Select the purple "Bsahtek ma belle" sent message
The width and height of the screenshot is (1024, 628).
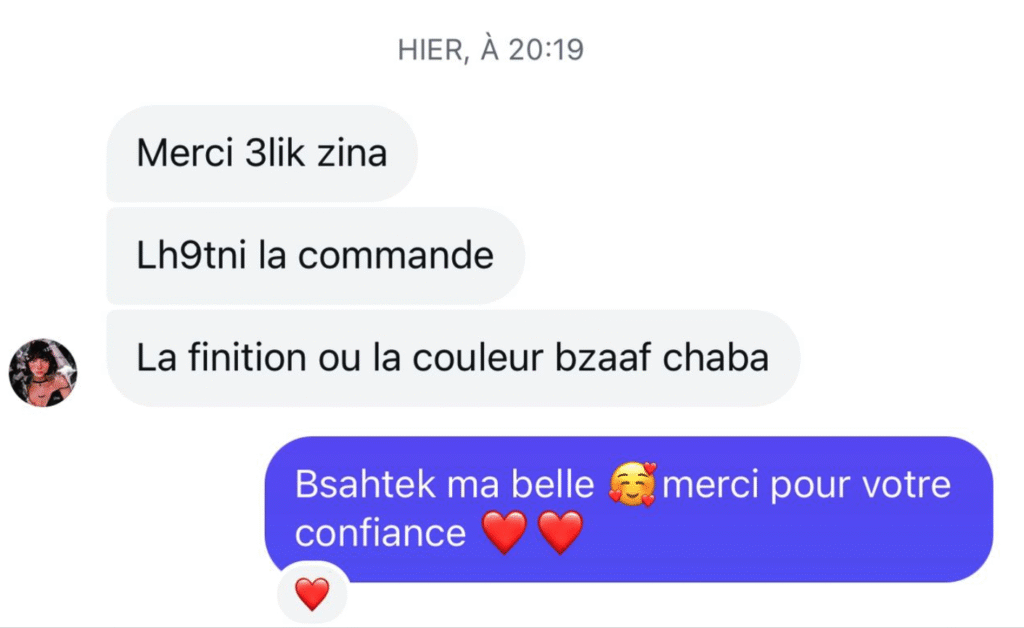click(629, 509)
